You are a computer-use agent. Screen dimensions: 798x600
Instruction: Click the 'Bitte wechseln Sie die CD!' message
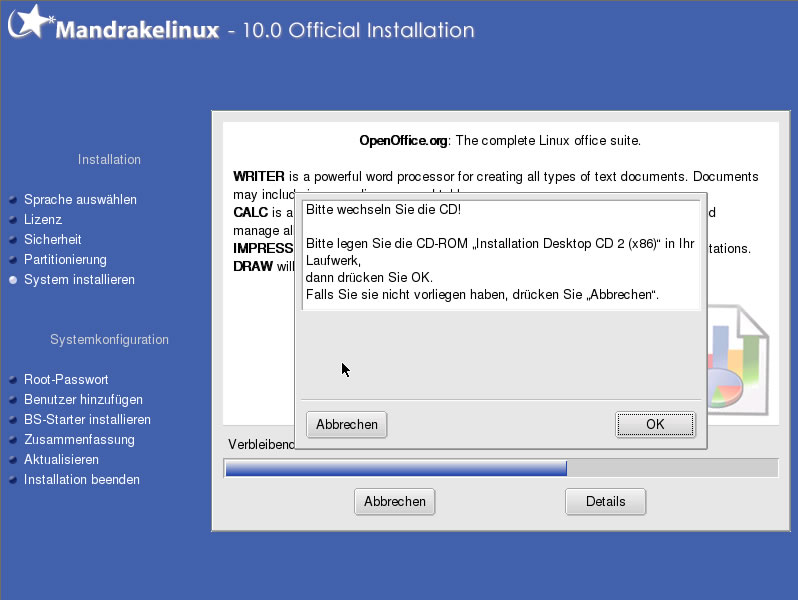point(383,210)
